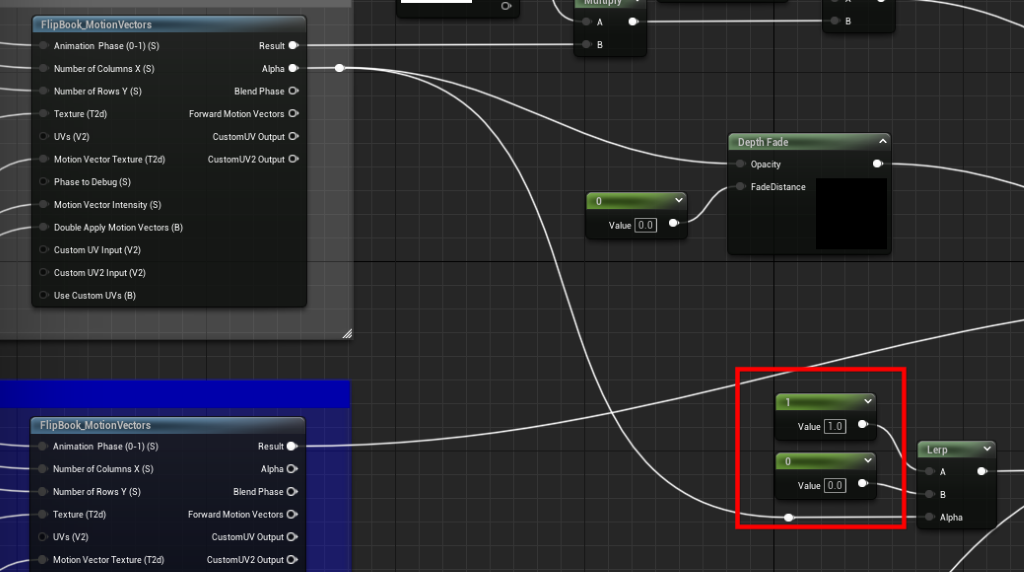Image resolution: width=1024 pixels, height=572 pixels.
Task: Select Motion Vector Intensity (S) input pin
Action: [44, 204]
